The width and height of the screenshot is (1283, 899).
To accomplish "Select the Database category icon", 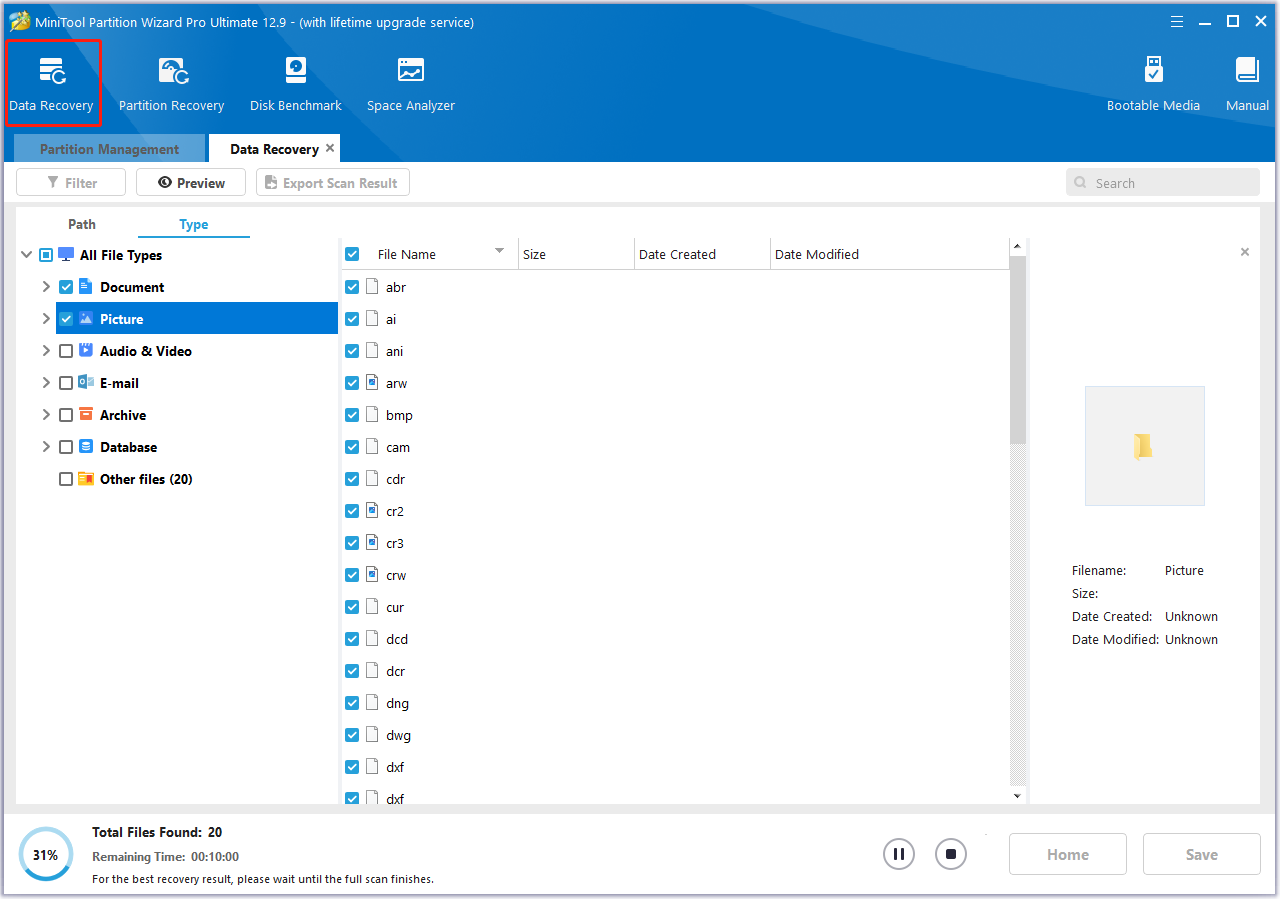I will [x=86, y=446].
